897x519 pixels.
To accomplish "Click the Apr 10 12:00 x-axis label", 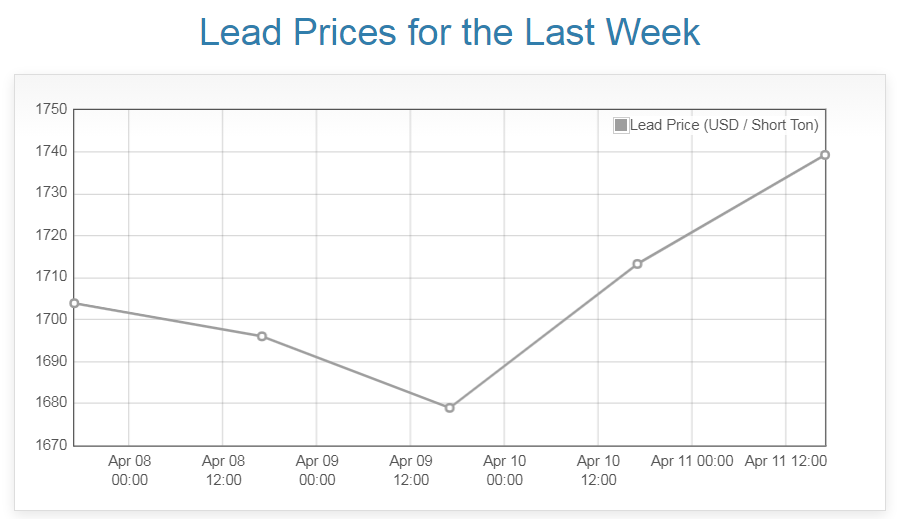I will point(598,470).
